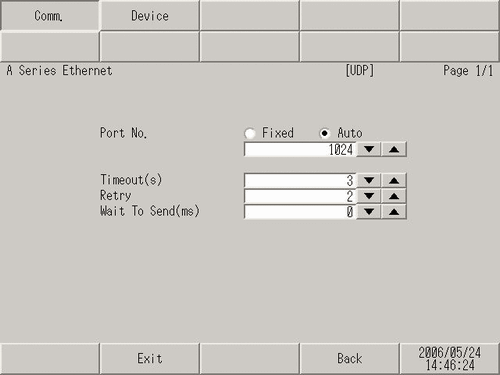Increase the Timeout(s) value with up arrow

(x=394, y=180)
